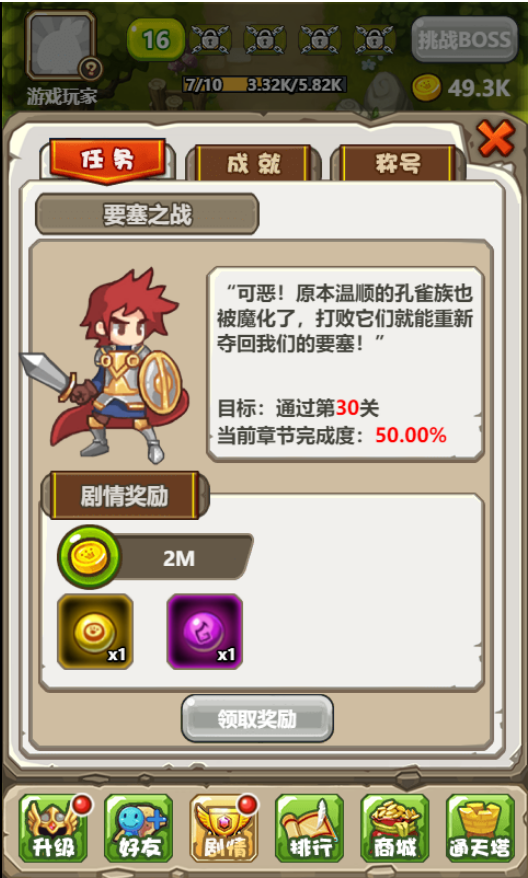The width and height of the screenshot is (528, 878).
Task: Click the question mark badge on avatar
Action: click(91, 69)
